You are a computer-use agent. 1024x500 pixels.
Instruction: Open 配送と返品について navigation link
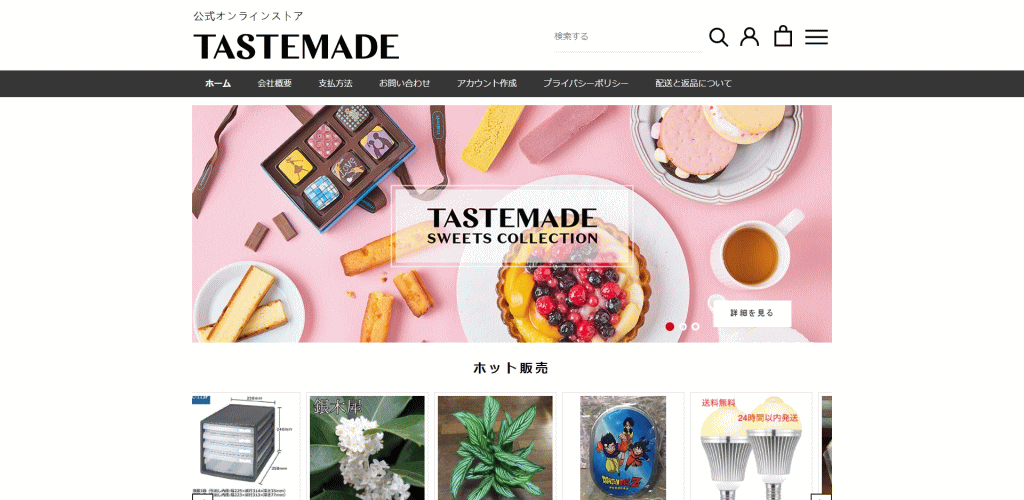[x=694, y=84]
